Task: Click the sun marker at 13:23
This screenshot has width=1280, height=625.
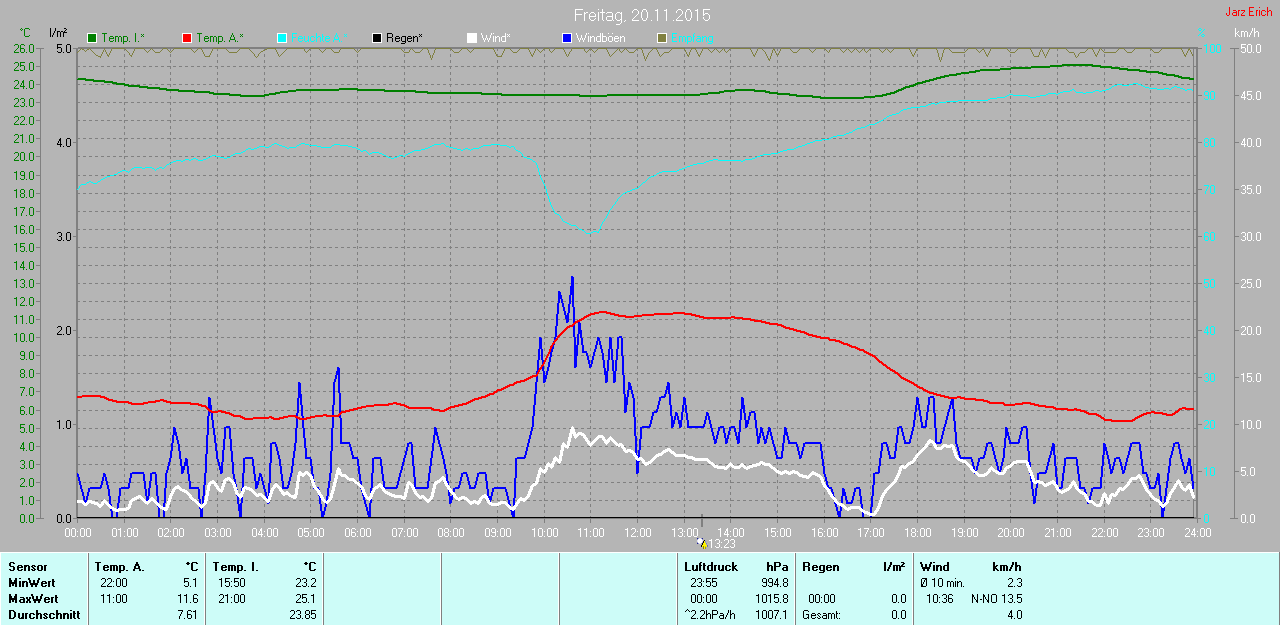Action: [702, 544]
